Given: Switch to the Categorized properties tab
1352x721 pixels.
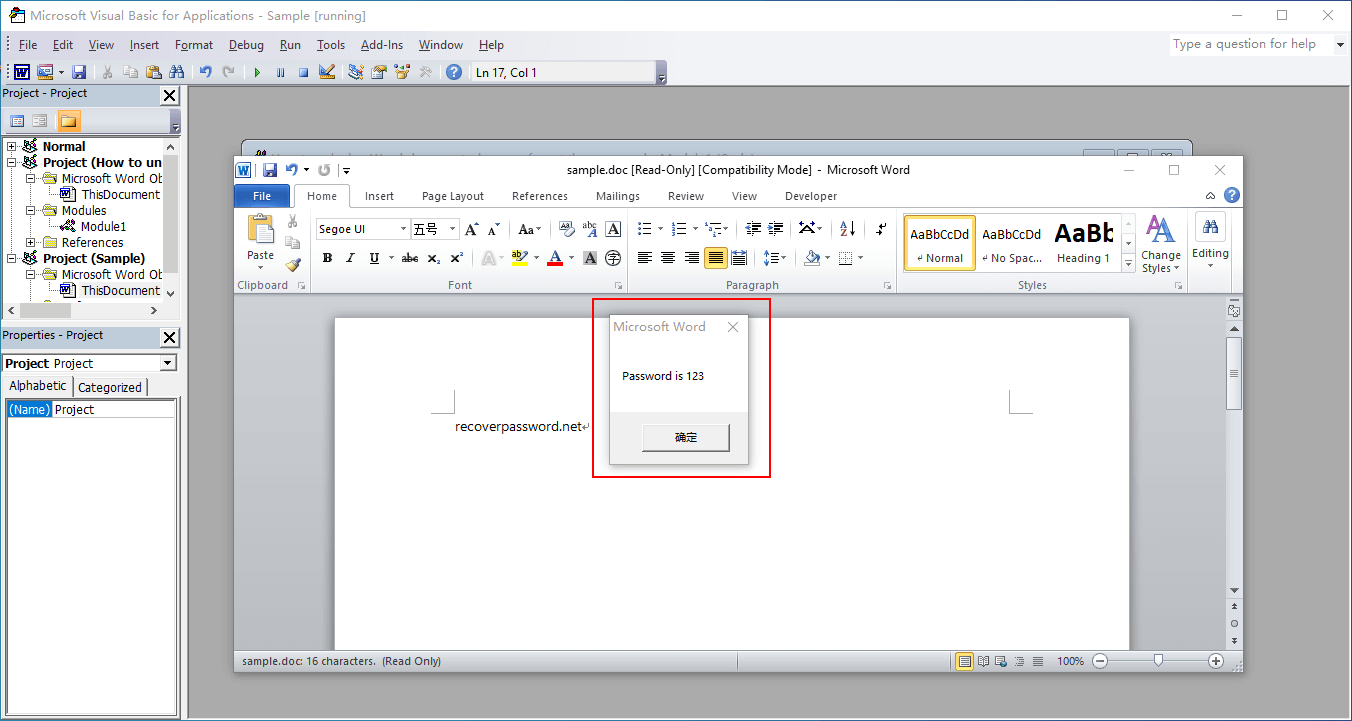Looking at the screenshot, I should pyautogui.click(x=110, y=387).
